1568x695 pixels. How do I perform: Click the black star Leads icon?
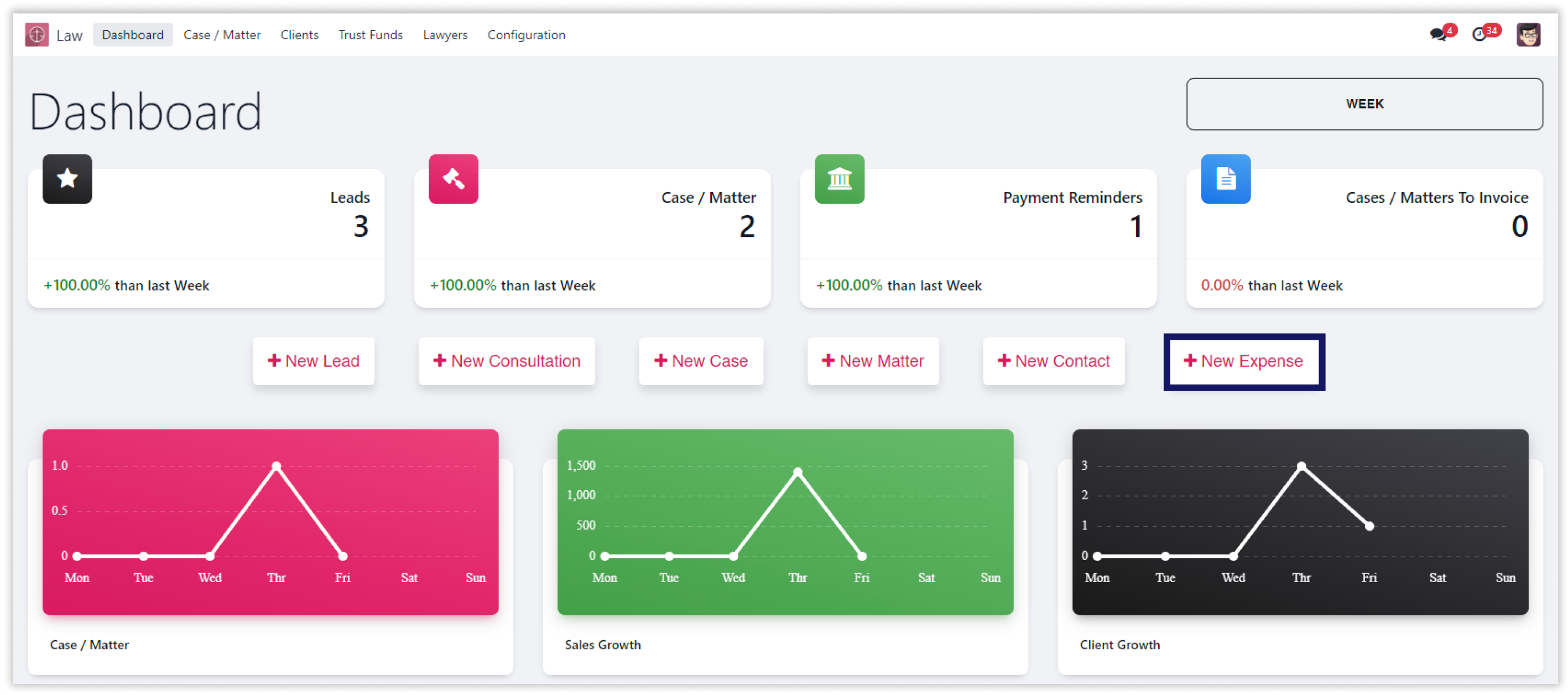pyautogui.click(x=67, y=179)
